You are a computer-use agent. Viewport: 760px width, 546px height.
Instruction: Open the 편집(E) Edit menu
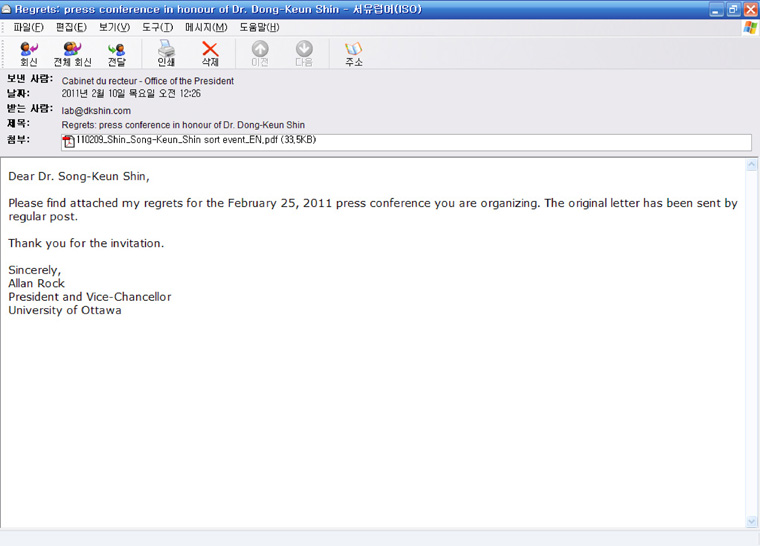[68, 27]
